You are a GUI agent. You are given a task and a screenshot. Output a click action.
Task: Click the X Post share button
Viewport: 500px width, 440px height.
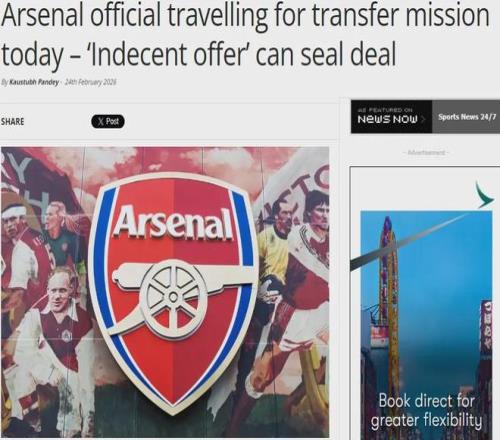pos(108,121)
